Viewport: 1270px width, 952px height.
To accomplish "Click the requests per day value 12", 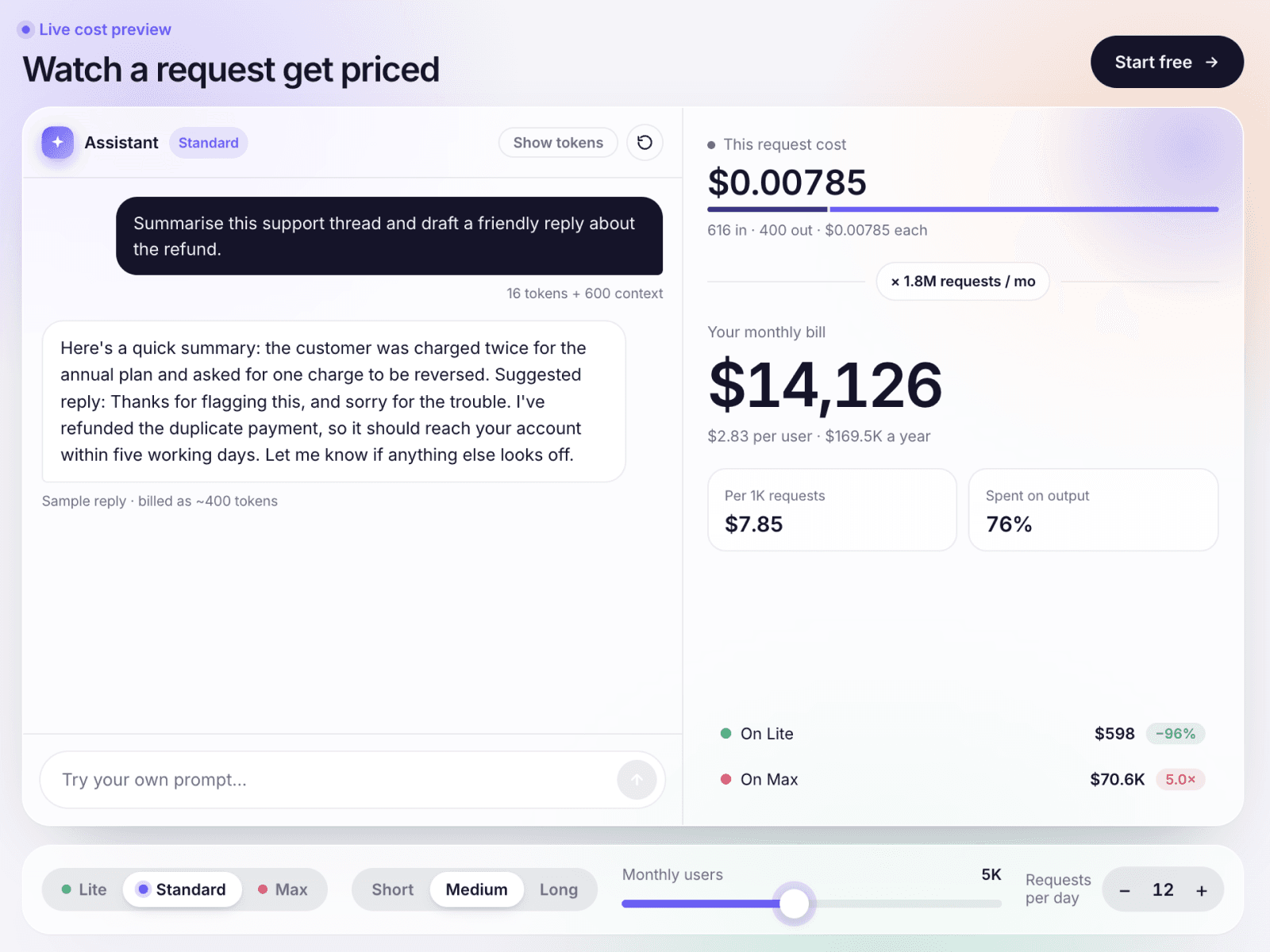I will pyautogui.click(x=1163, y=890).
